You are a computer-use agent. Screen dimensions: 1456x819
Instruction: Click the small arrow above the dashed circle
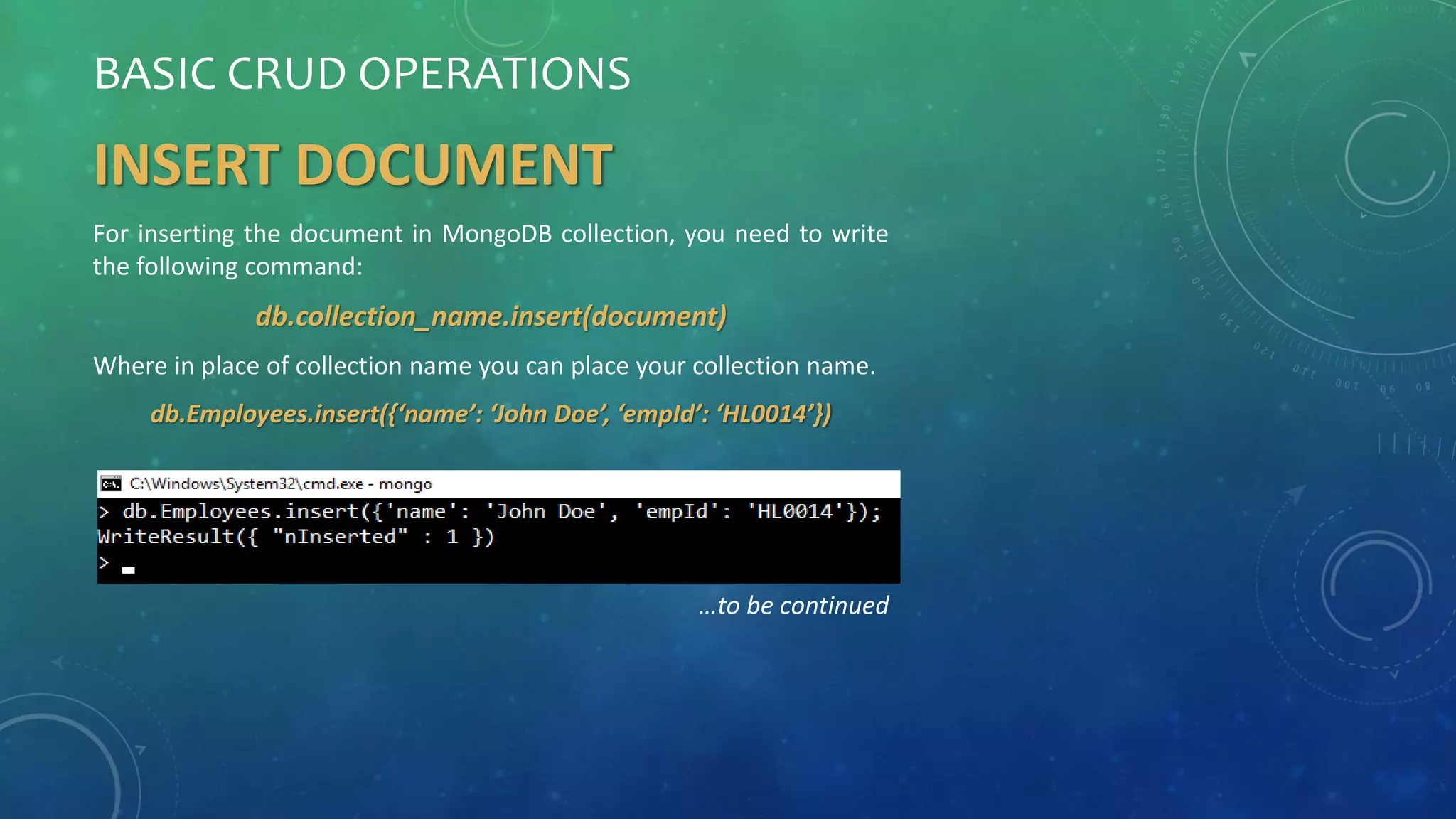(1296, 493)
